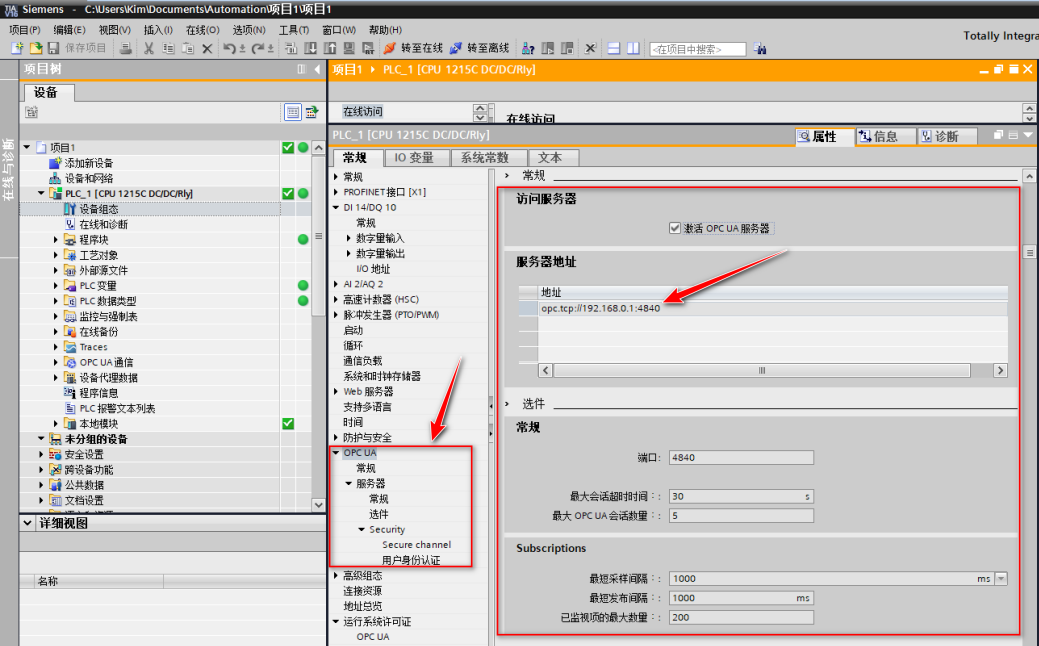The height and width of the screenshot is (646, 1039).
Task: Click the 端口 input field showing 4840
Action: [x=740, y=457]
